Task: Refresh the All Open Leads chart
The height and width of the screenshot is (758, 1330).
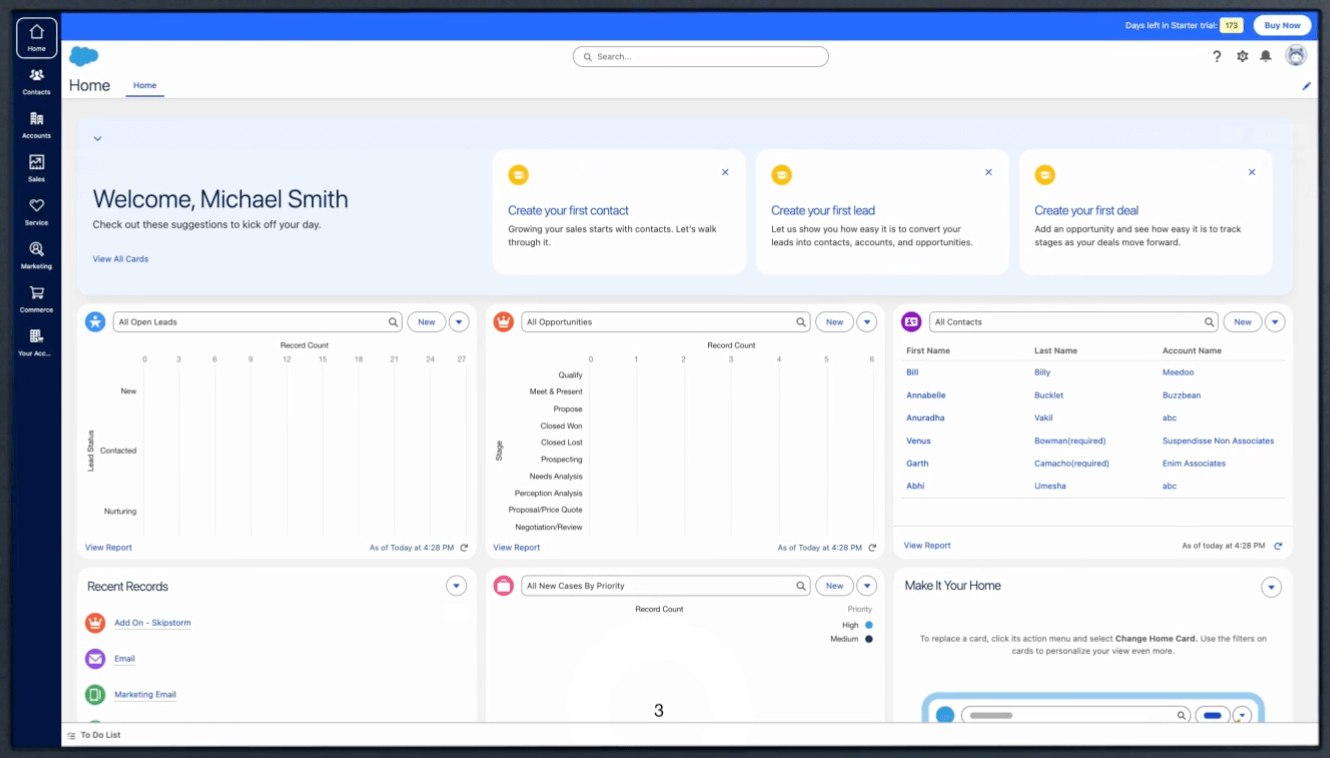Action: (464, 548)
